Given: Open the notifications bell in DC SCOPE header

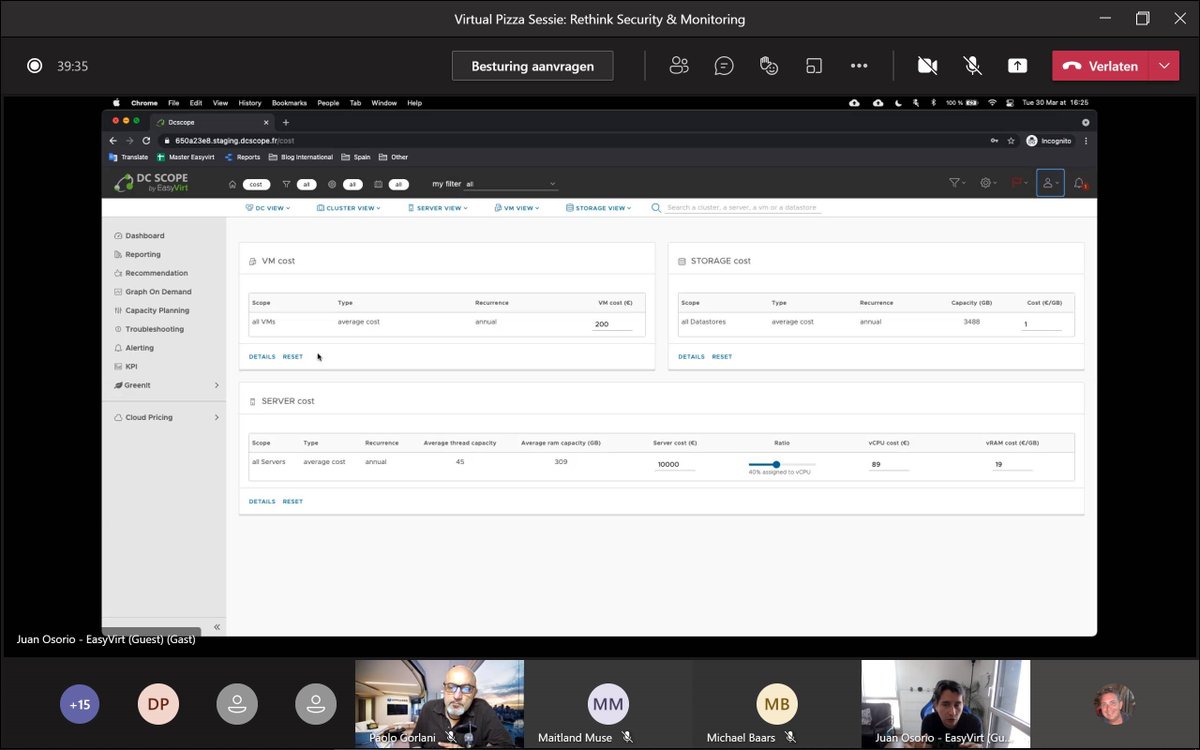Looking at the screenshot, I should 1079,183.
